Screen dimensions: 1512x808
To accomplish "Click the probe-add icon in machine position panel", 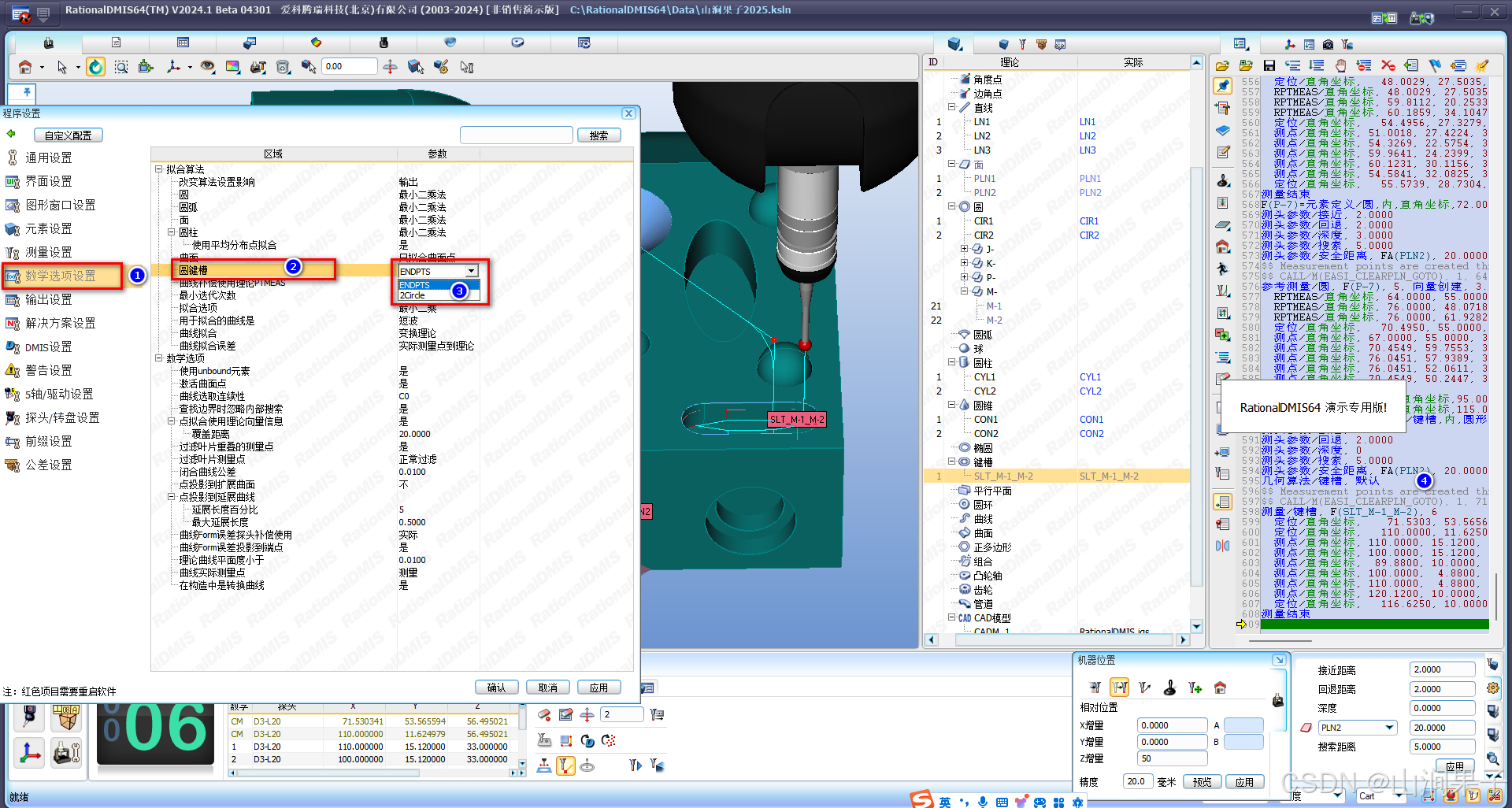I will click(x=1195, y=688).
